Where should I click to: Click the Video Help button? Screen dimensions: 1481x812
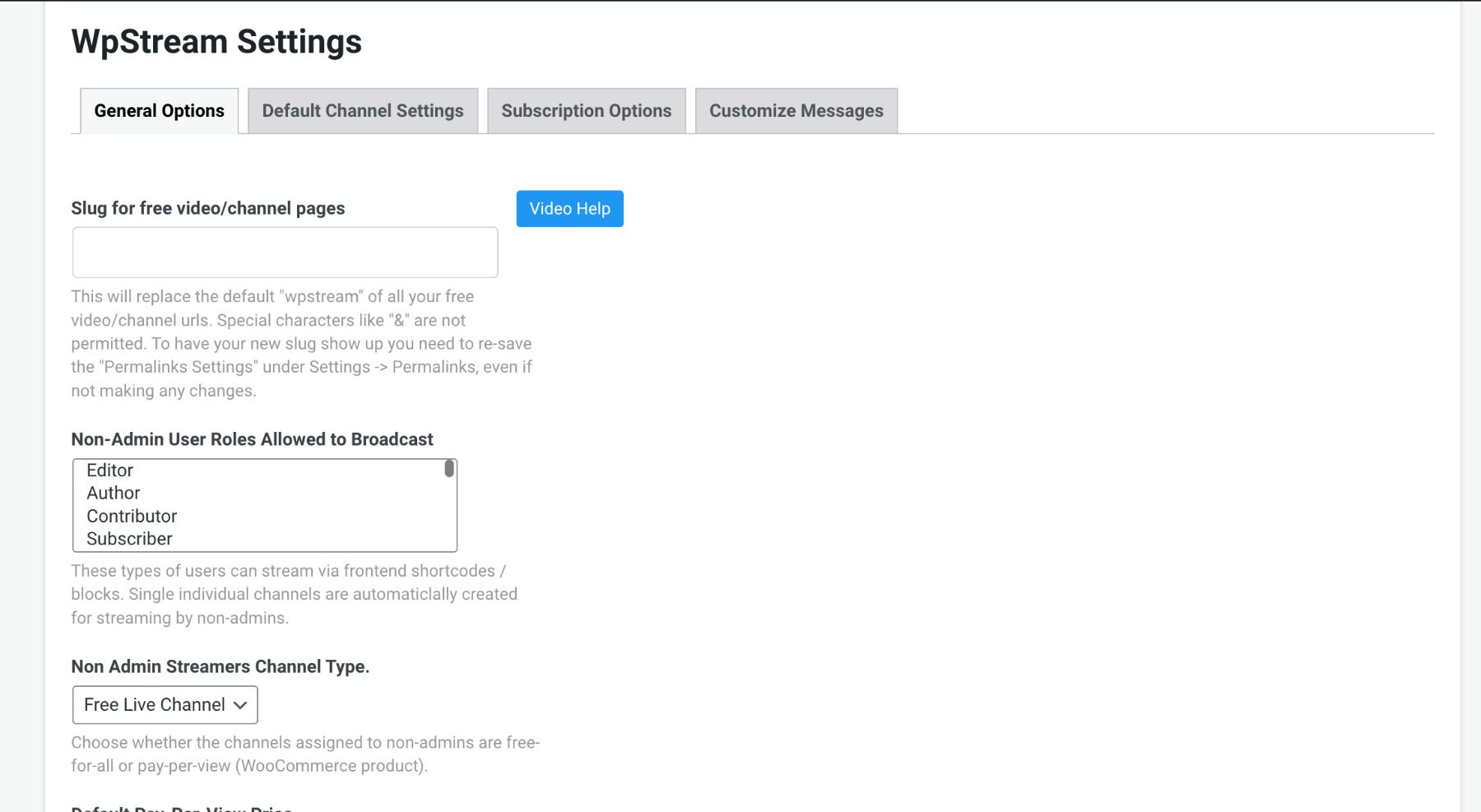pyautogui.click(x=569, y=208)
